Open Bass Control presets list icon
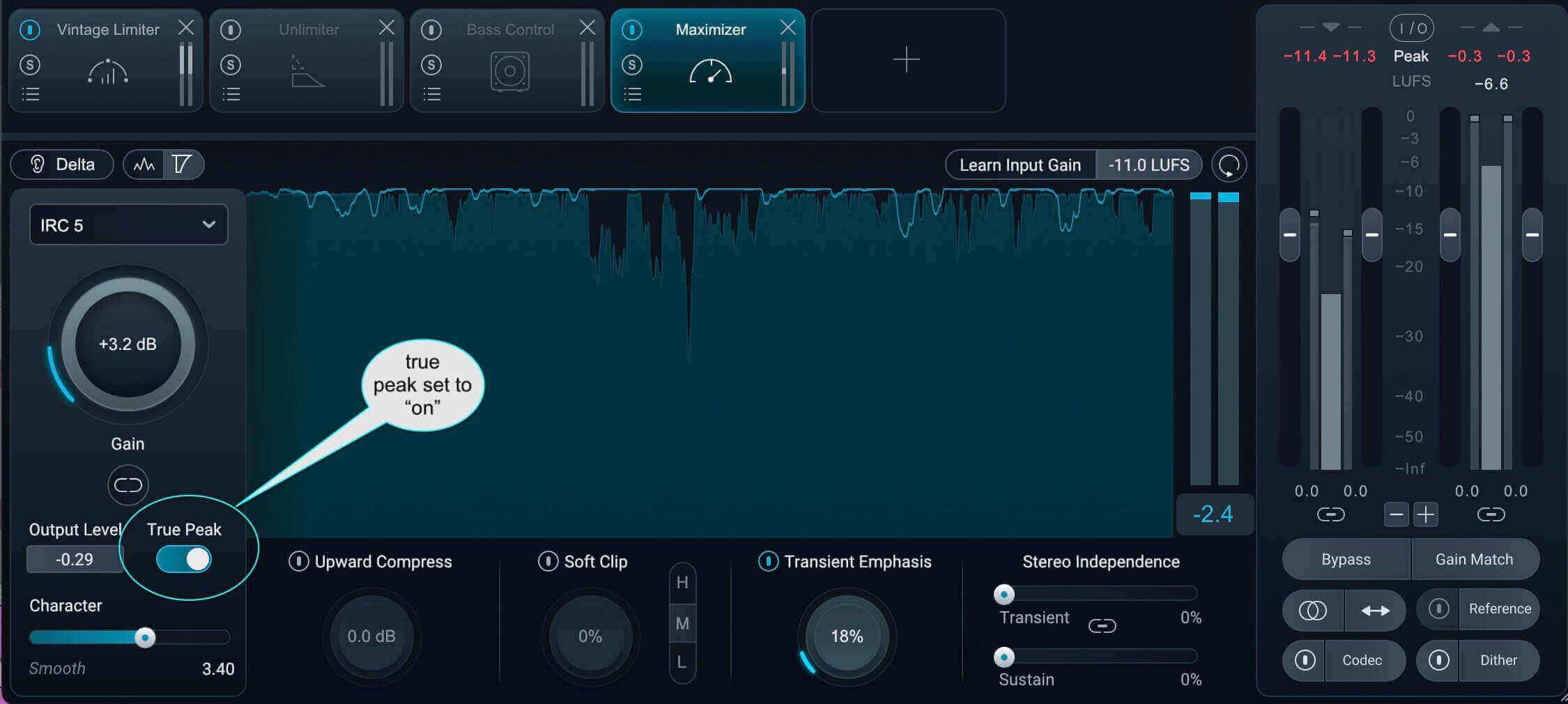The height and width of the screenshot is (704, 1568). tap(432, 94)
